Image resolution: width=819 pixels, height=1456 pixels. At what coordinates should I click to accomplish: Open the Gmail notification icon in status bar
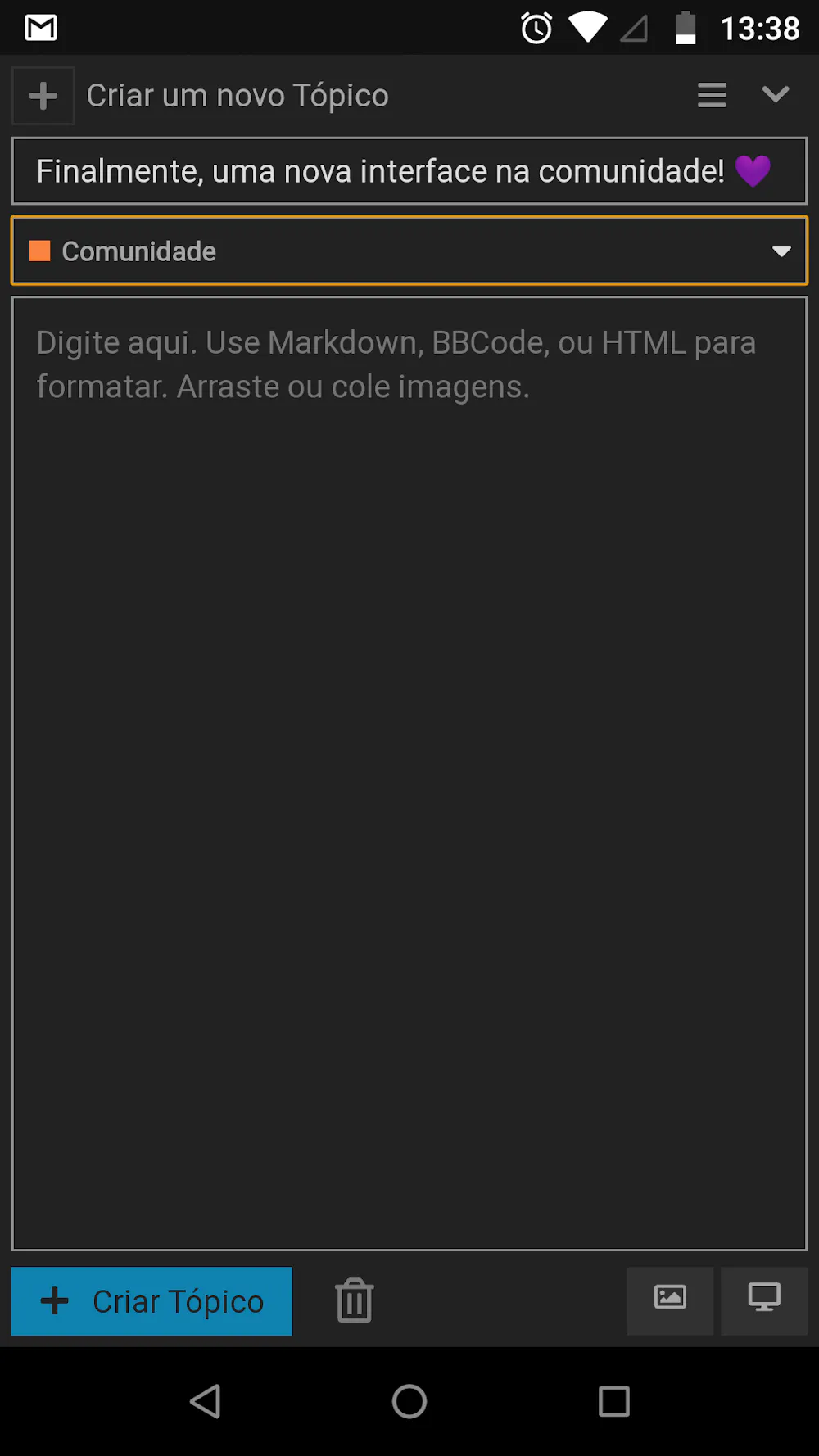(x=41, y=28)
